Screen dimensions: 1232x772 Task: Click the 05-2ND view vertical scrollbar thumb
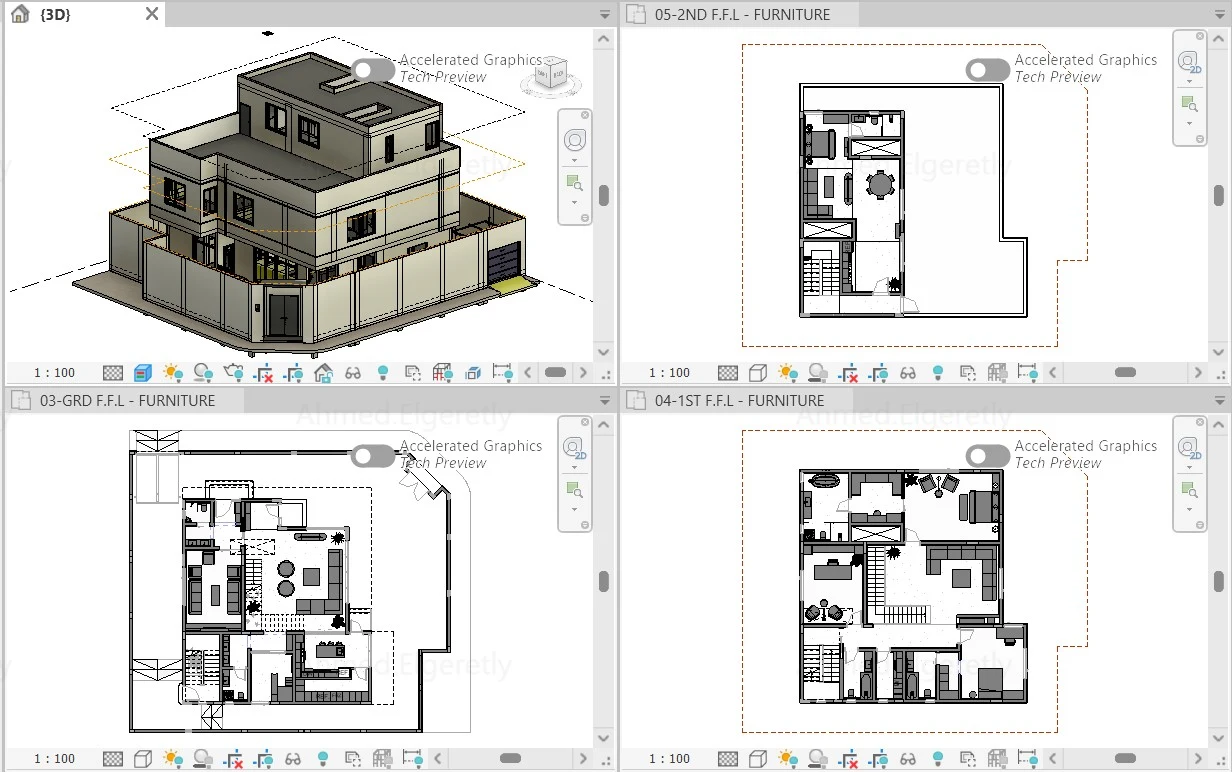1219,195
